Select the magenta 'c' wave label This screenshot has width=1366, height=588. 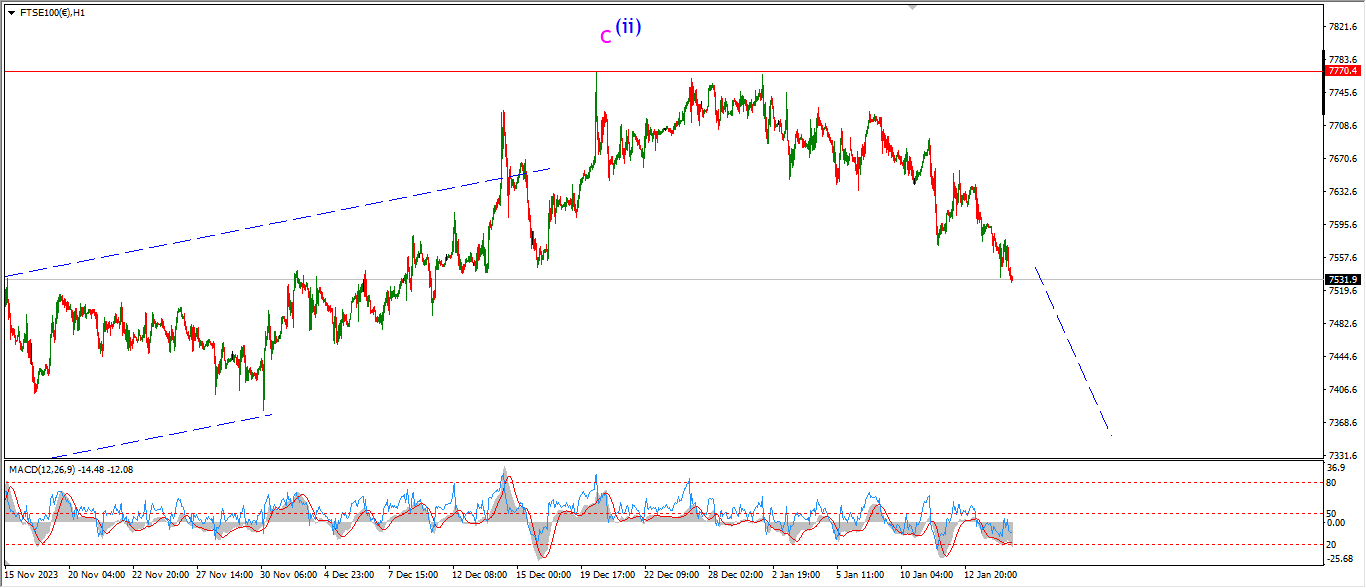(x=605, y=37)
